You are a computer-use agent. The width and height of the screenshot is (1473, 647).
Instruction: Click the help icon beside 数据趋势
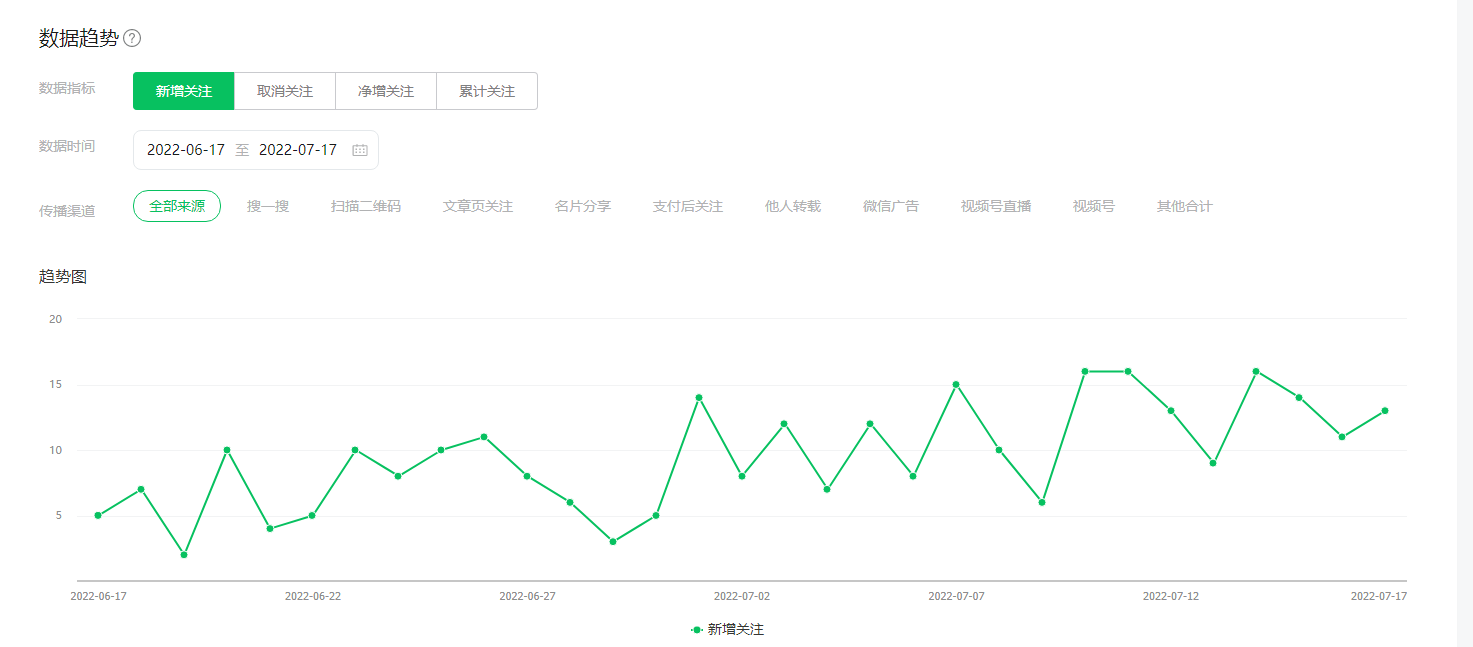pos(132,39)
